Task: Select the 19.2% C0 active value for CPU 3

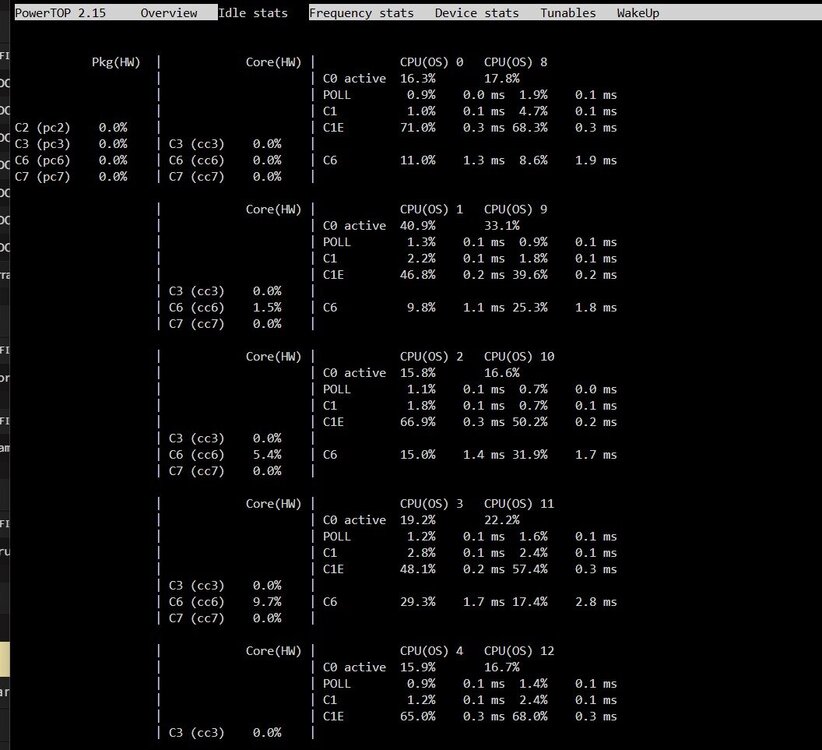Action: (418, 520)
